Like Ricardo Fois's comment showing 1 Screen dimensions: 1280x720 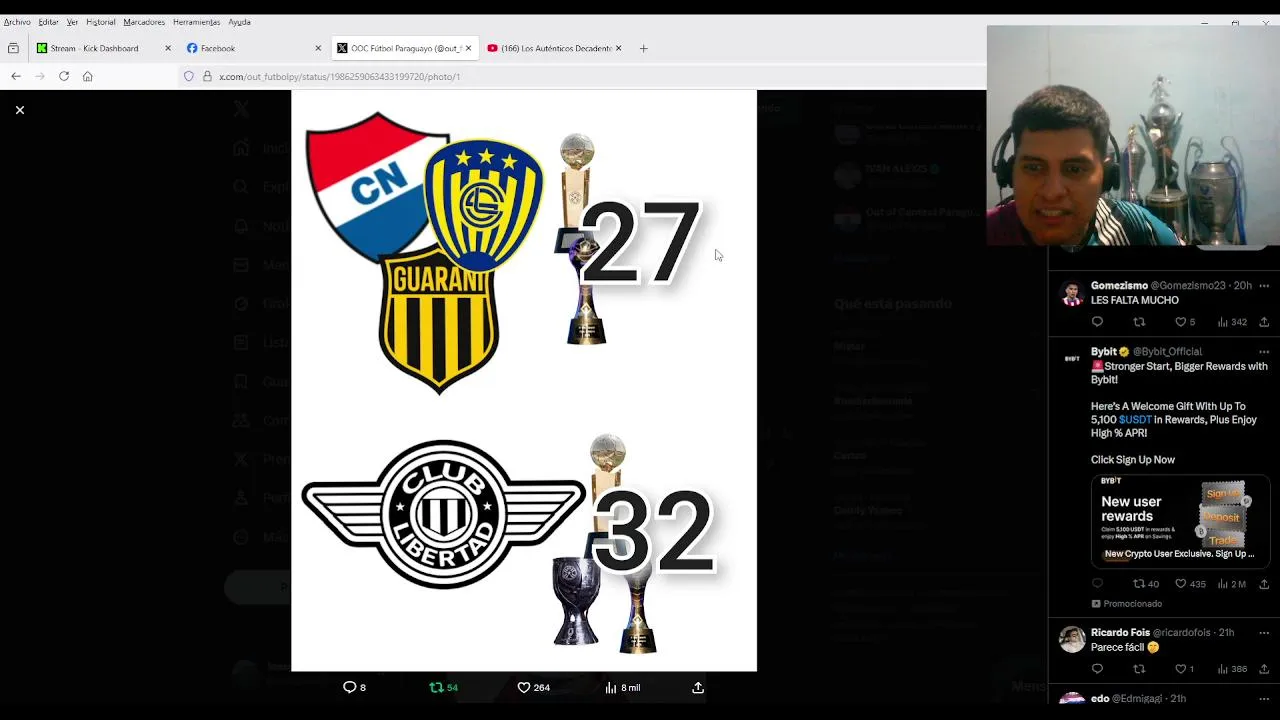1184,669
